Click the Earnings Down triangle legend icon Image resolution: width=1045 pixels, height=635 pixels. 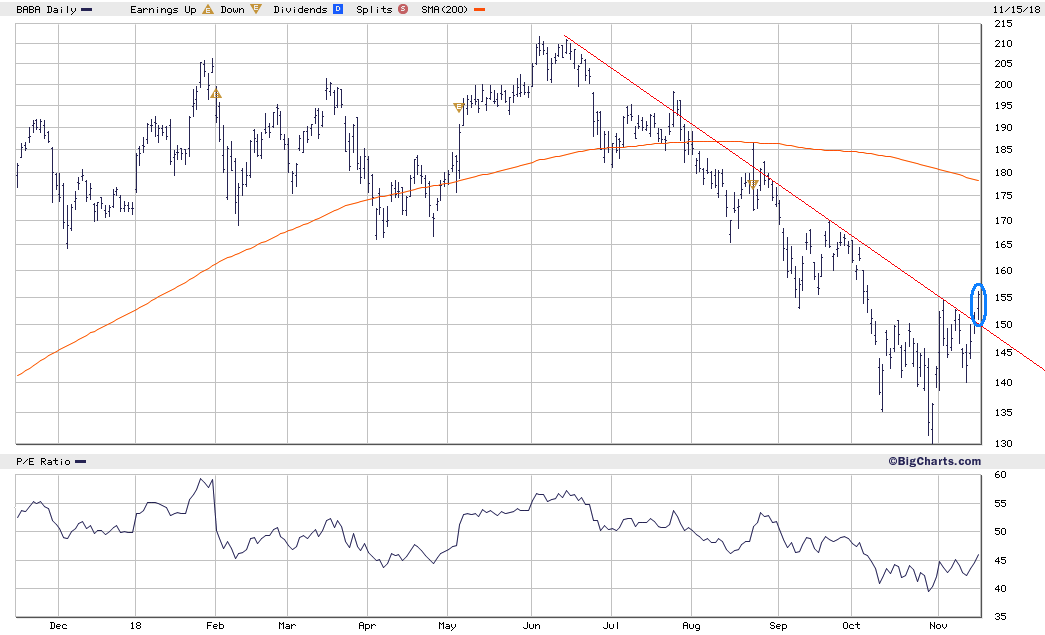click(x=255, y=9)
